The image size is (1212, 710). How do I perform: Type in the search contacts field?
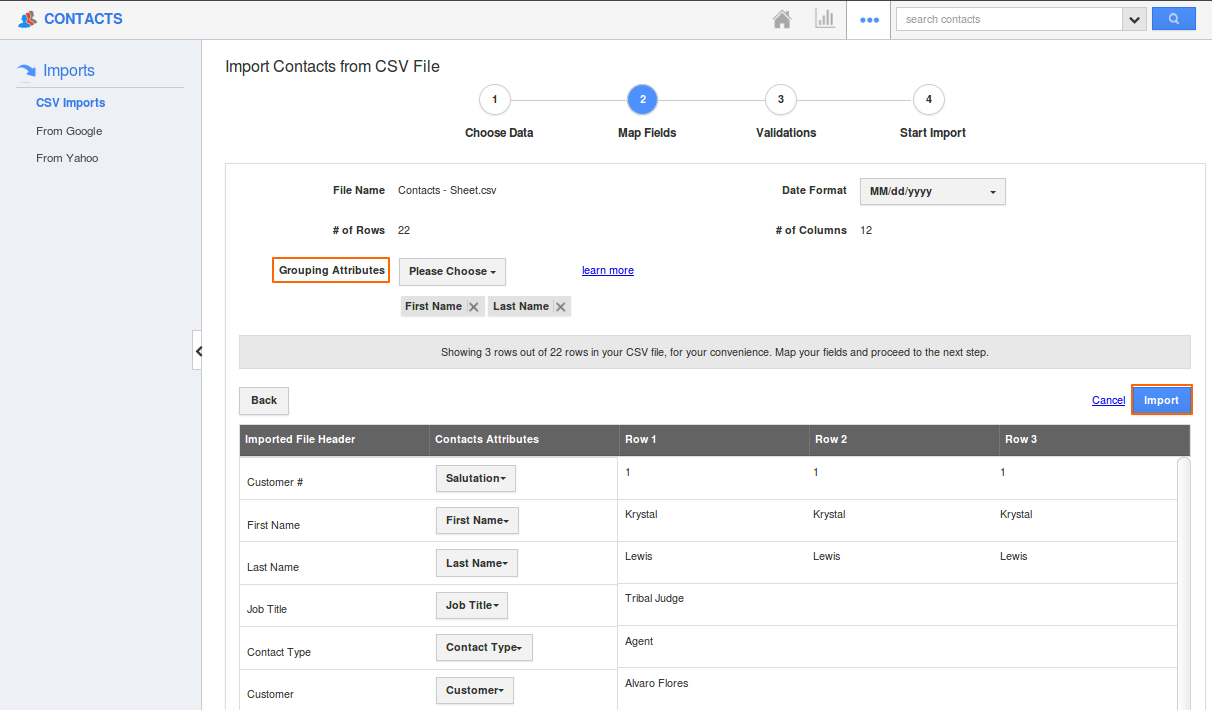[x=1008, y=19]
